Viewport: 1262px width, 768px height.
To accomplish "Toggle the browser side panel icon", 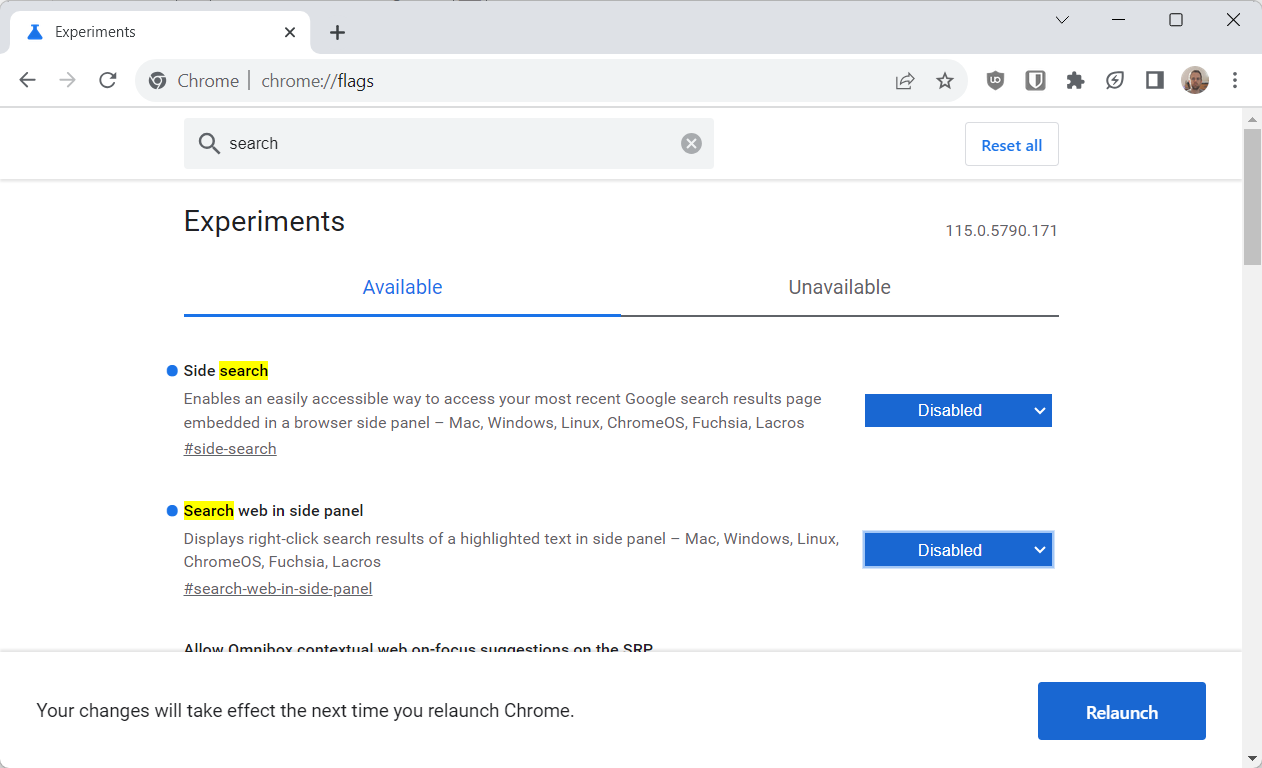I will coord(1155,81).
